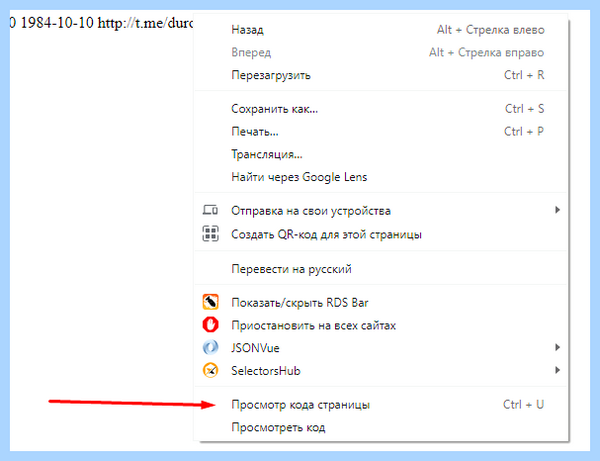Click the Ctrl + U shortcut label
600x461 pixels.
point(523,404)
